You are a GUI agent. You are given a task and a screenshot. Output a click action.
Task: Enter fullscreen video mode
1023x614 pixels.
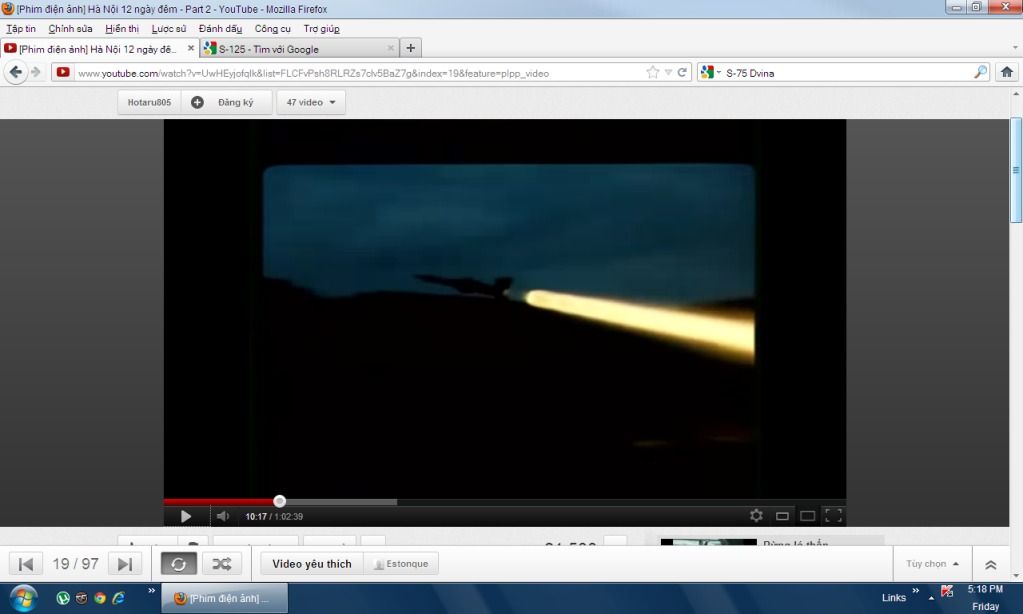click(x=833, y=515)
